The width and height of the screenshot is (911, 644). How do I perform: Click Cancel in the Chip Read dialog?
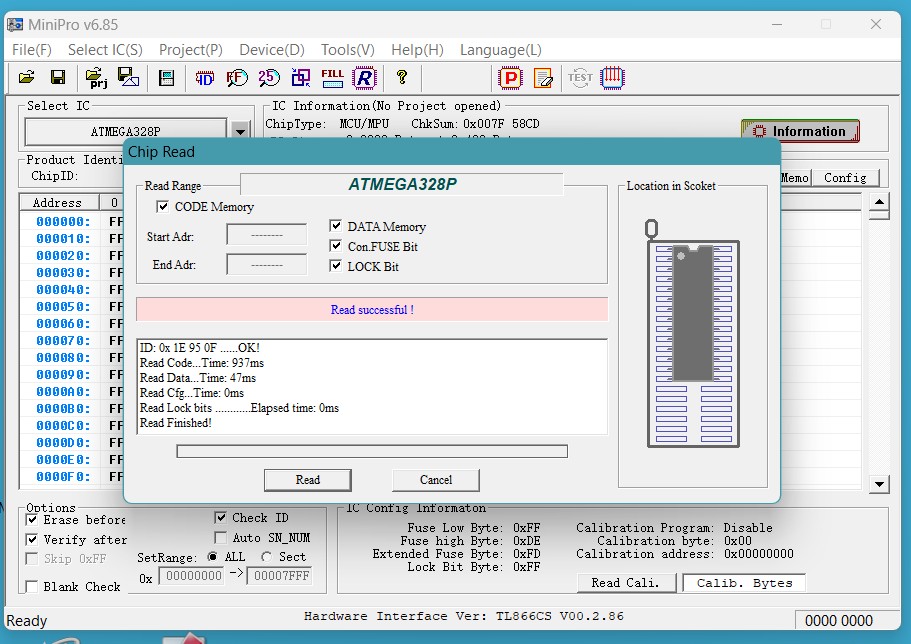pyautogui.click(x=436, y=480)
